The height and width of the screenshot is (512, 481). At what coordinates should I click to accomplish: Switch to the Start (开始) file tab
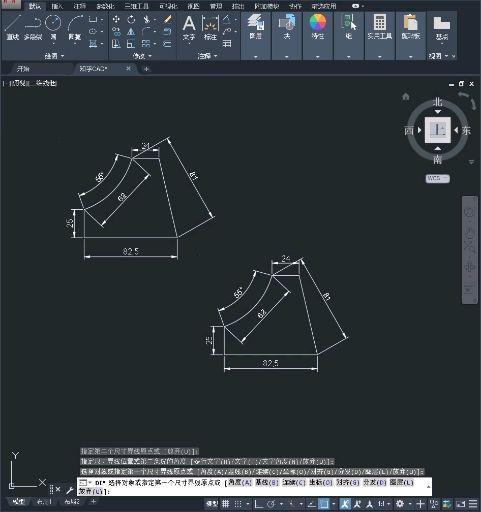(23, 69)
